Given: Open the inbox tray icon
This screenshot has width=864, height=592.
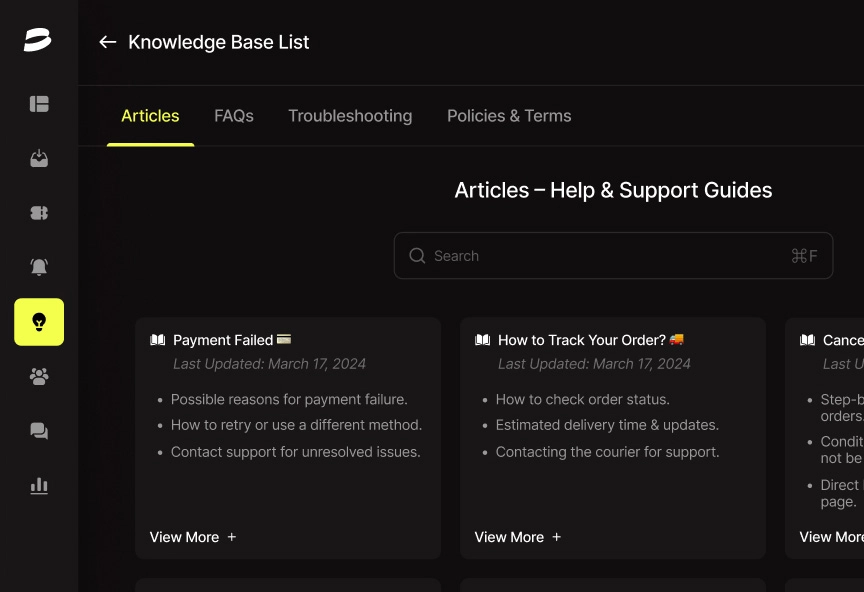Looking at the screenshot, I should click(x=39, y=158).
